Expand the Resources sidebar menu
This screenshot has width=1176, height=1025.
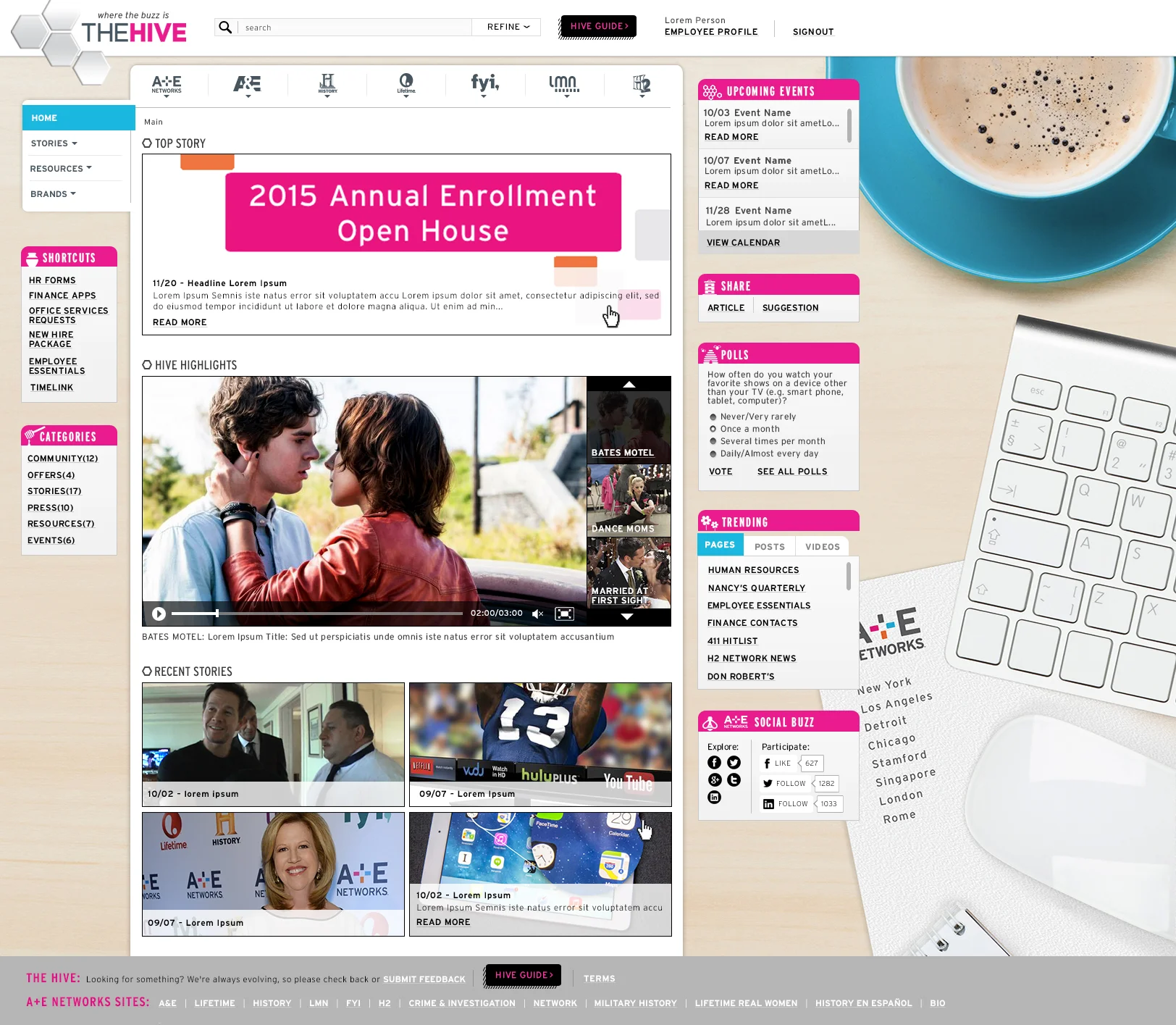(x=61, y=169)
